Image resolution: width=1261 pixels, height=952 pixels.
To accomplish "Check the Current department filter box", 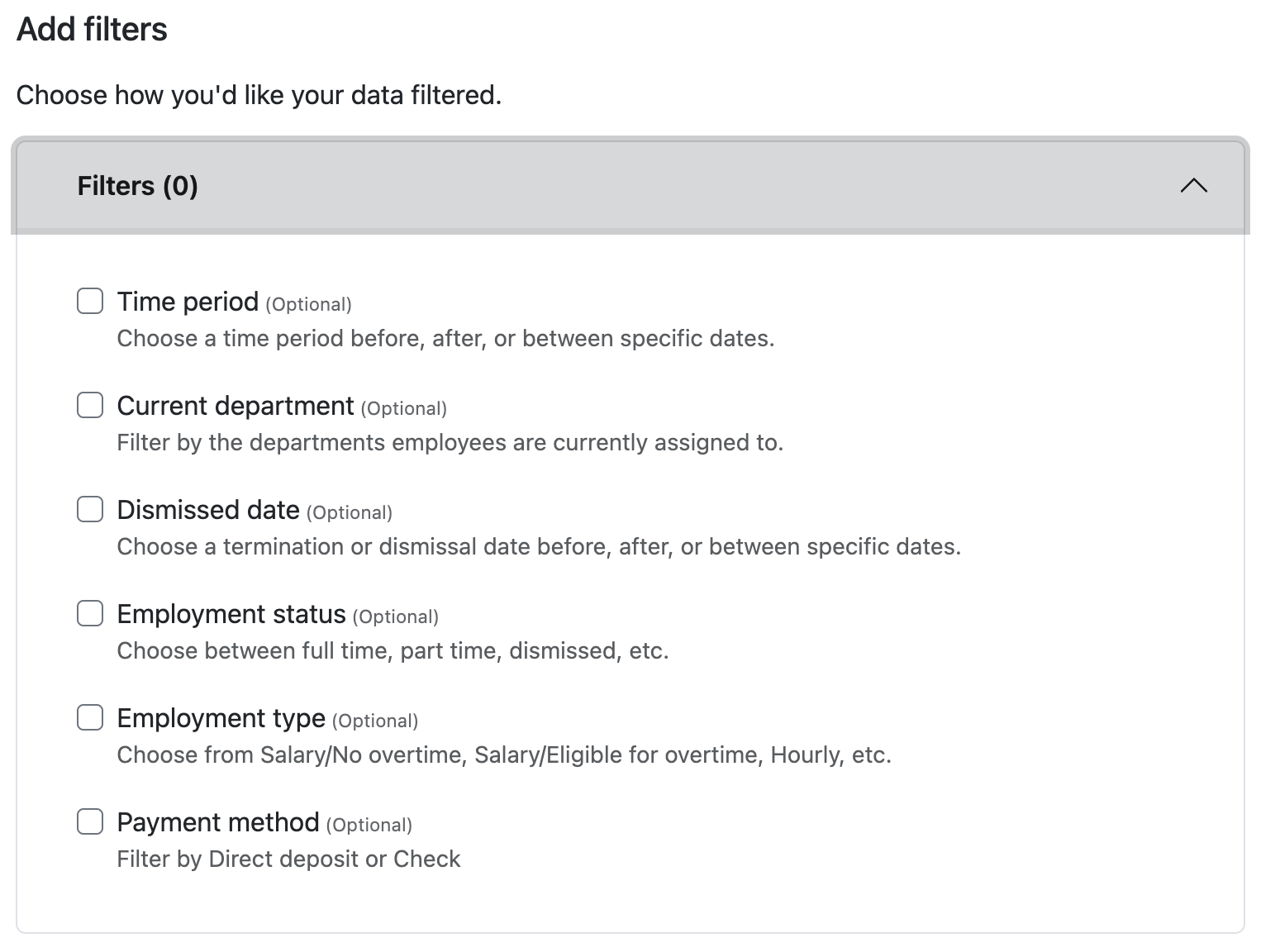I will pos(90,405).
